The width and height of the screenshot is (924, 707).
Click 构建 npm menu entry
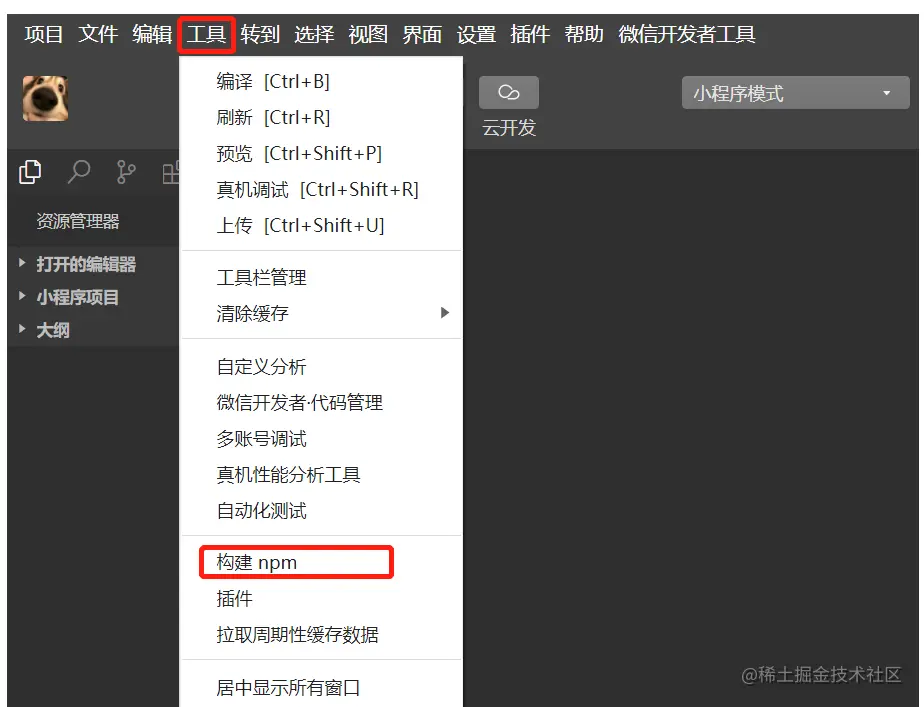[x=321, y=562]
